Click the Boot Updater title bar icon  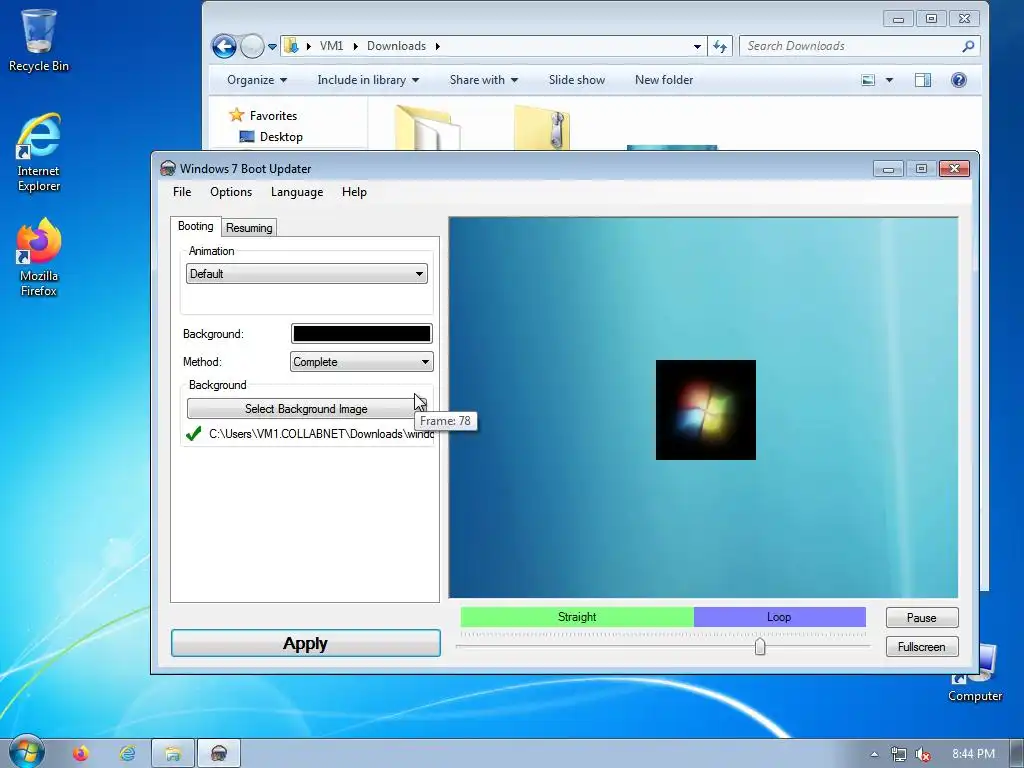click(168, 168)
